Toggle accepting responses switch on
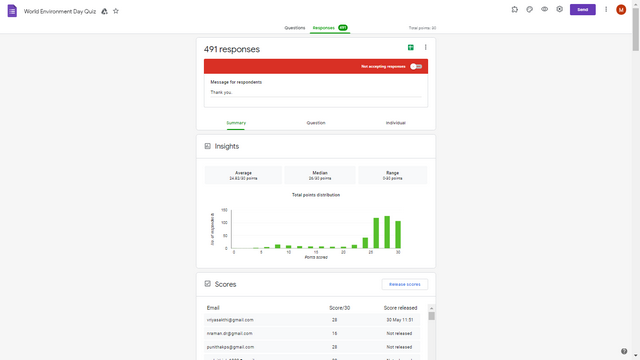 tap(416, 67)
